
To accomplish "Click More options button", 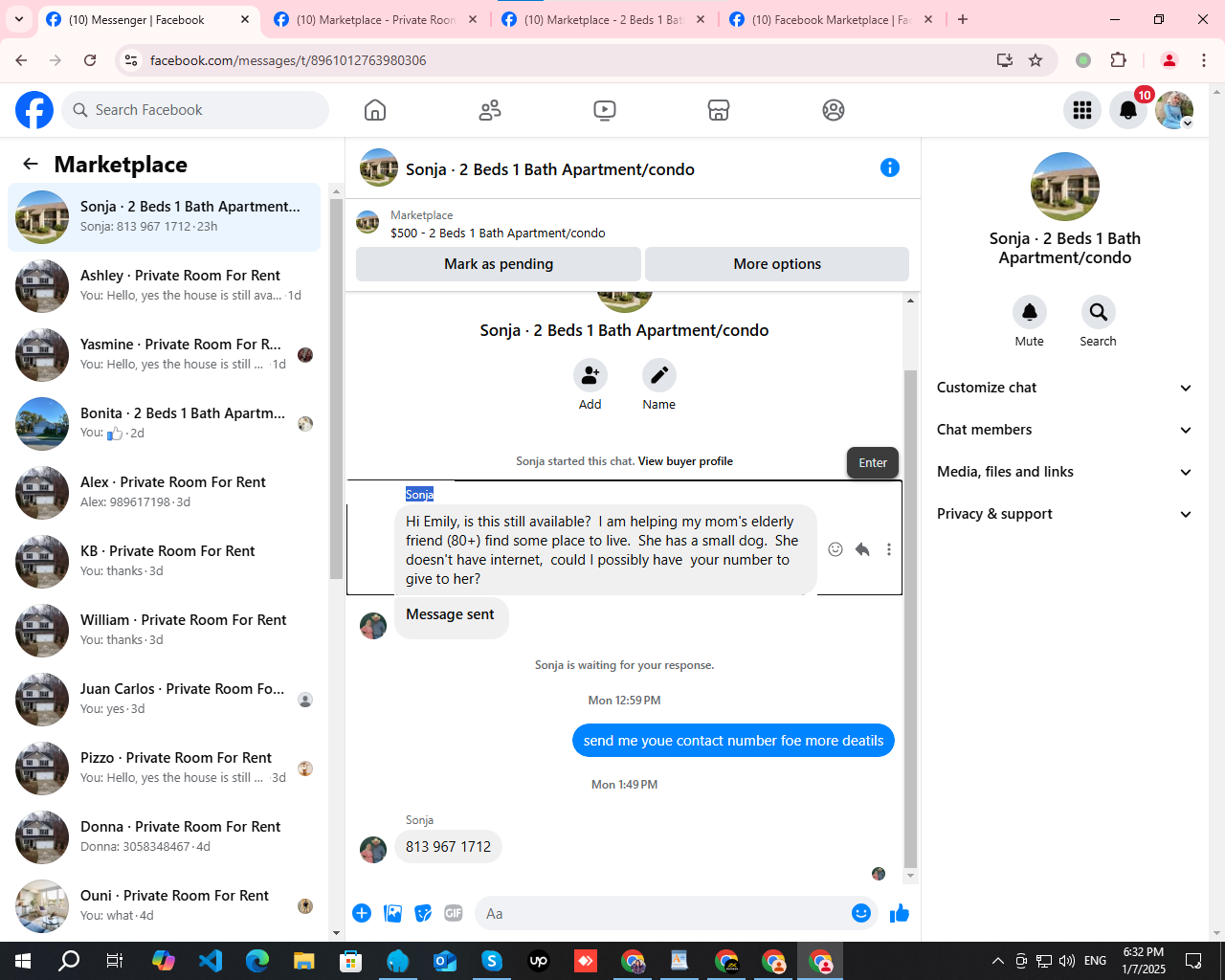I will pyautogui.click(x=777, y=264).
